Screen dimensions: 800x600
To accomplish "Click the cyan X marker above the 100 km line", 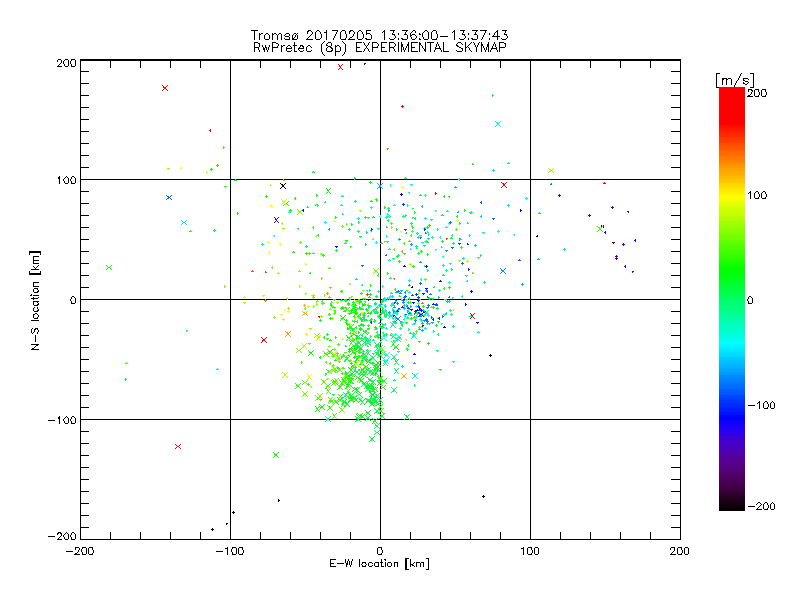I will coord(498,124).
